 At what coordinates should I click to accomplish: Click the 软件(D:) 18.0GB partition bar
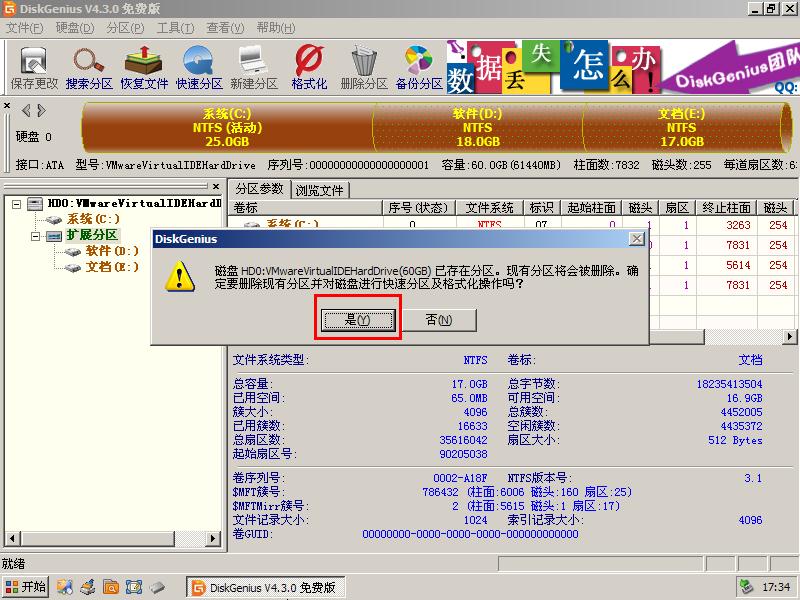[478, 128]
